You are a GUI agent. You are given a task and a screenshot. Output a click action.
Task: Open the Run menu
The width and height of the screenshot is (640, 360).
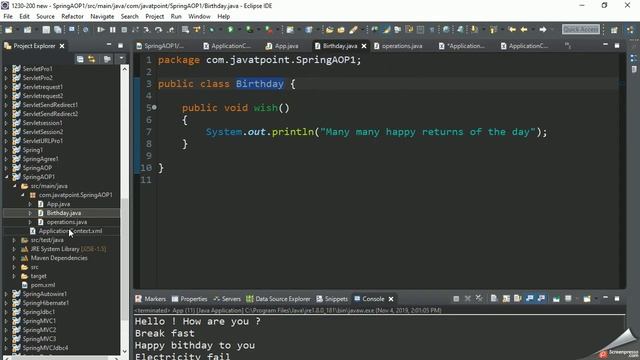click(x=176, y=16)
